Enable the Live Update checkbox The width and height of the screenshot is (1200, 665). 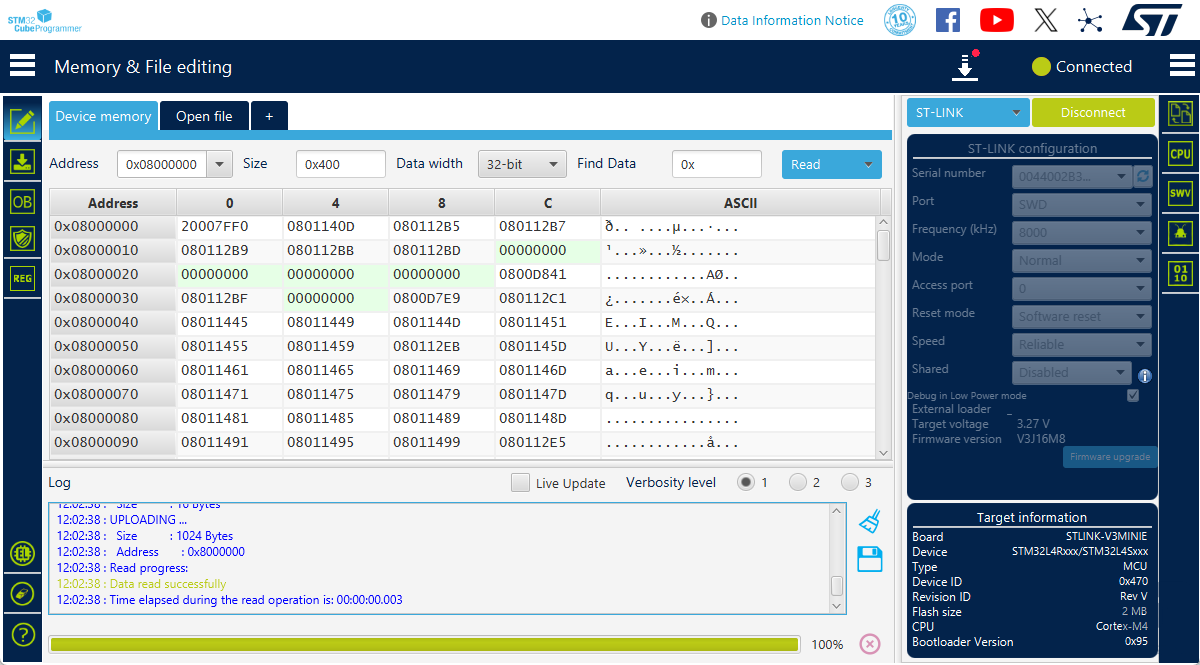pyautogui.click(x=520, y=483)
